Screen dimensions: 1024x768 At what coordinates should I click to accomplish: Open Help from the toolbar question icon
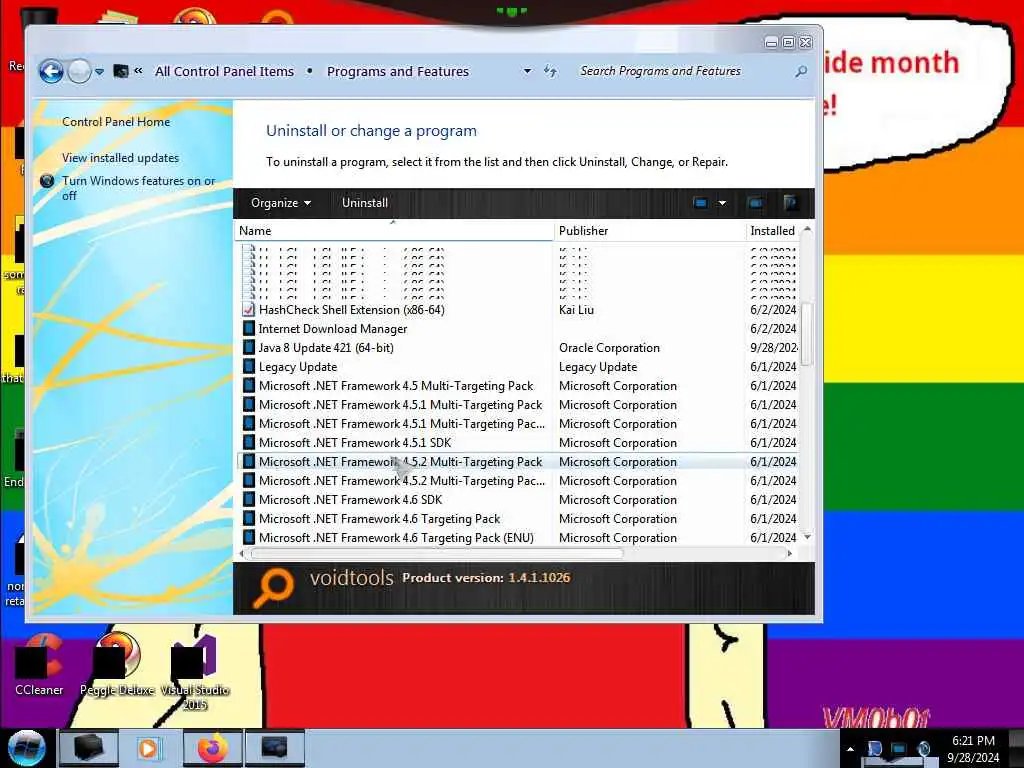790,203
